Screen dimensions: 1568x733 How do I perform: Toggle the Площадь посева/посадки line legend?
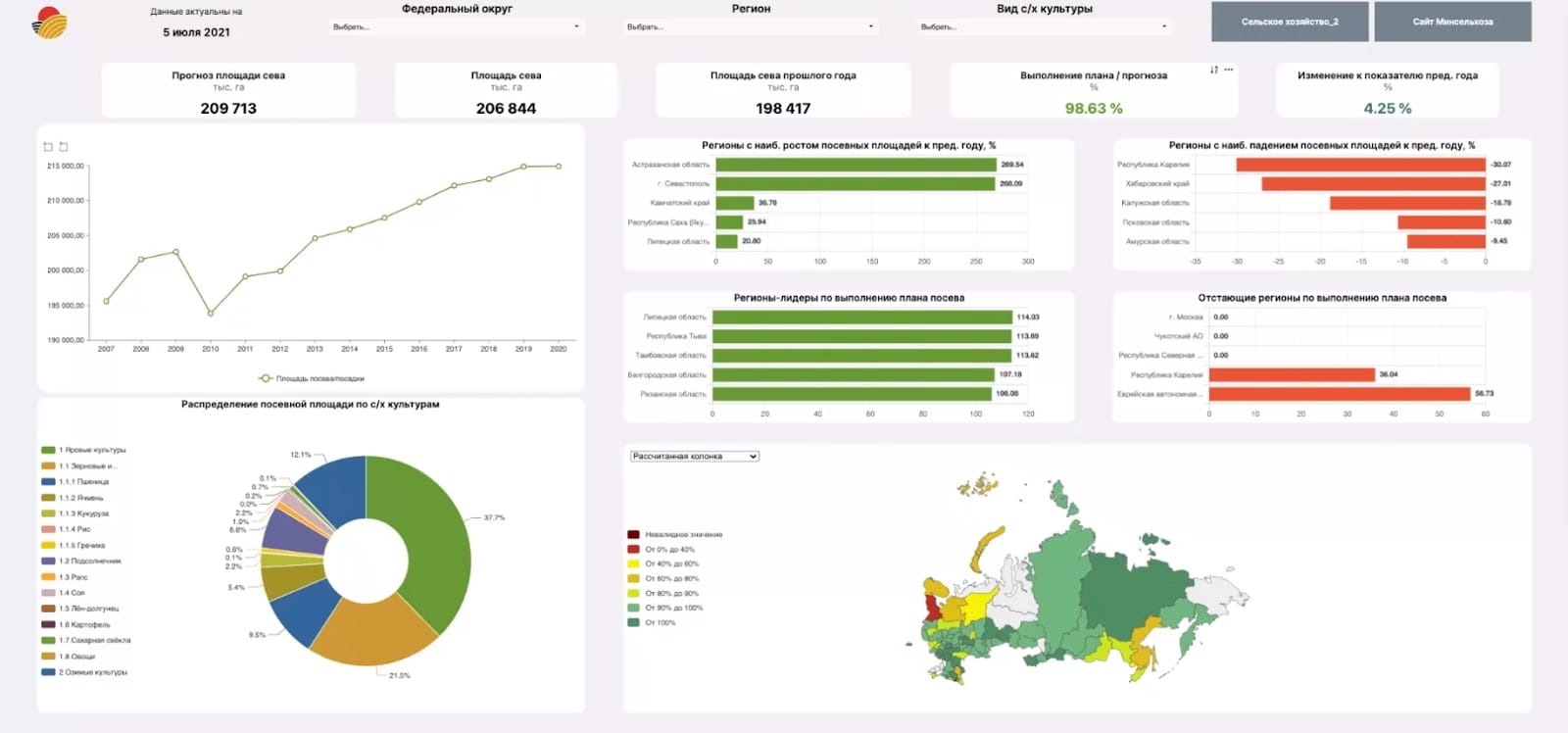click(x=311, y=378)
